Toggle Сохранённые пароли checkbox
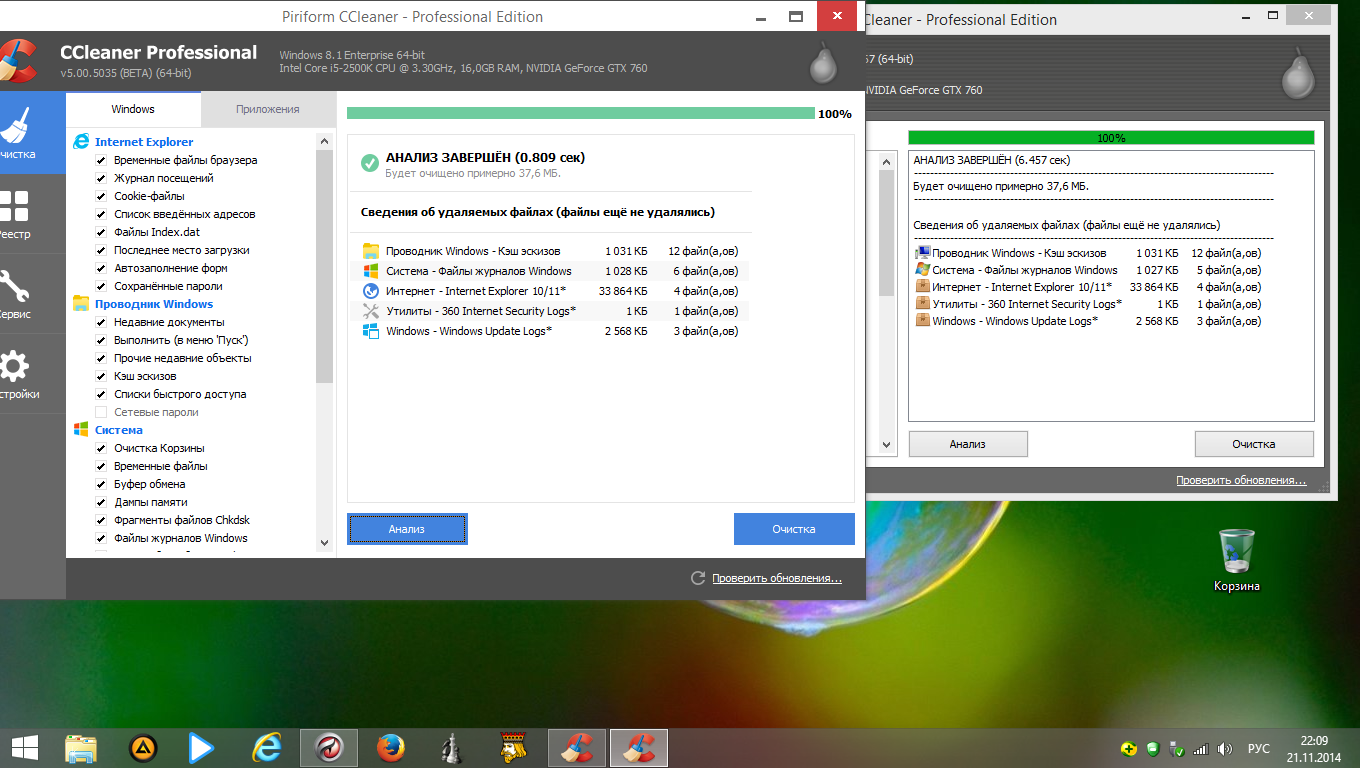 pyautogui.click(x=101, y=286)
